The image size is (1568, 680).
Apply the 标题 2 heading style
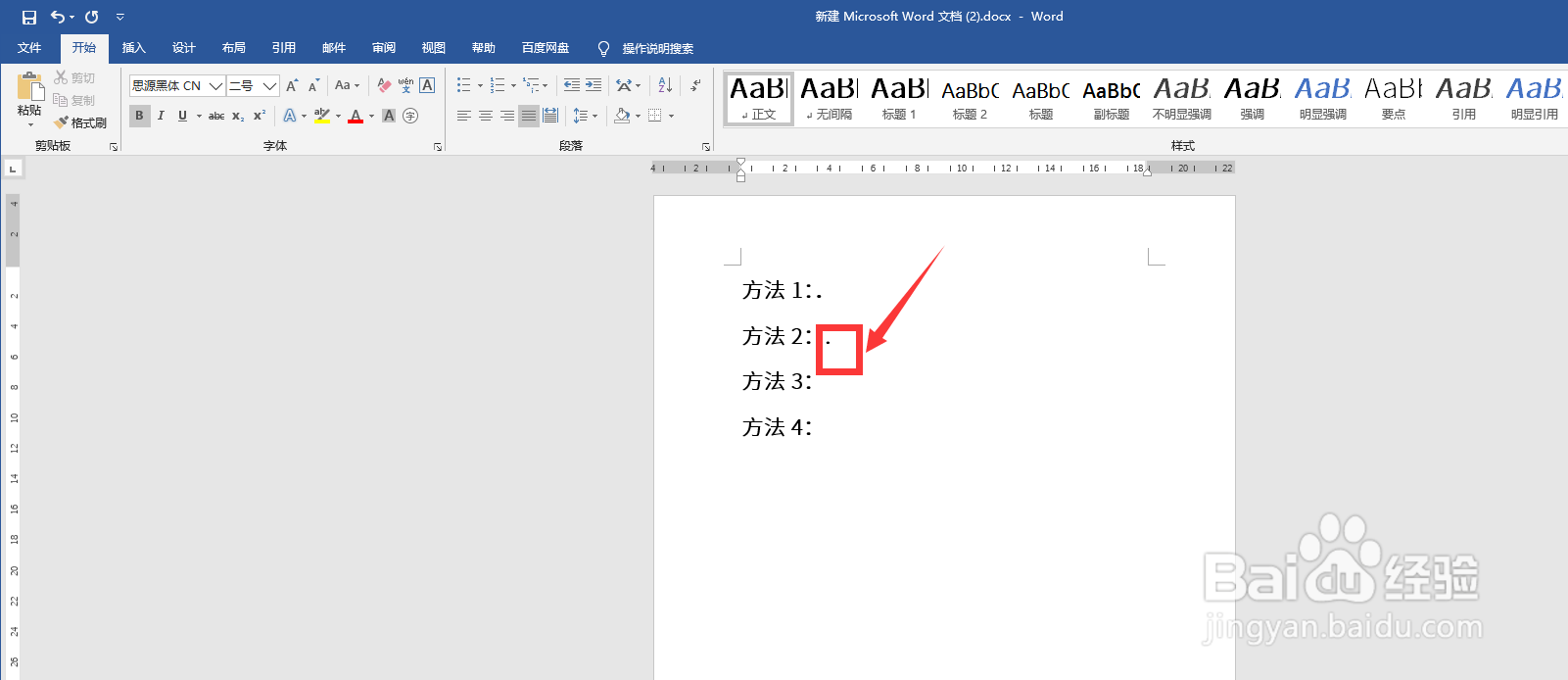[971, 99]
